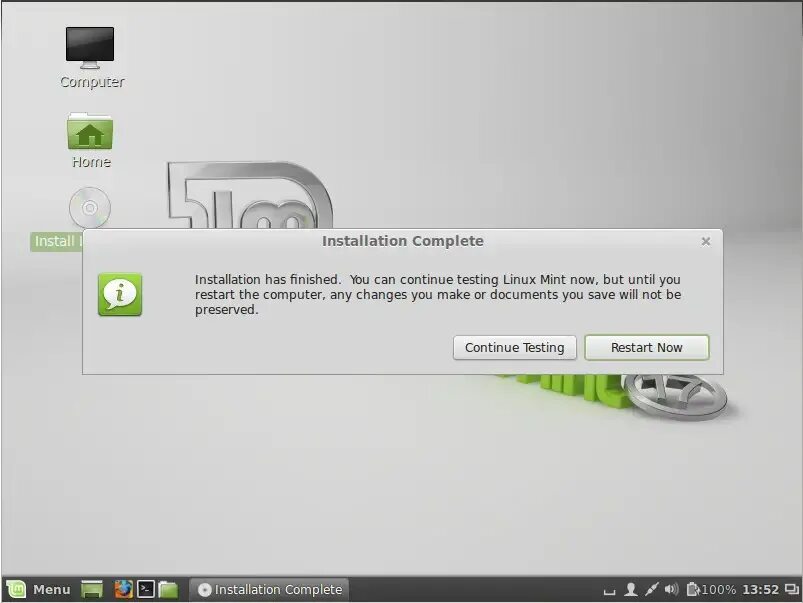
Task: Click the Installation Complete dialog title
Action: [x=403, y=241]
